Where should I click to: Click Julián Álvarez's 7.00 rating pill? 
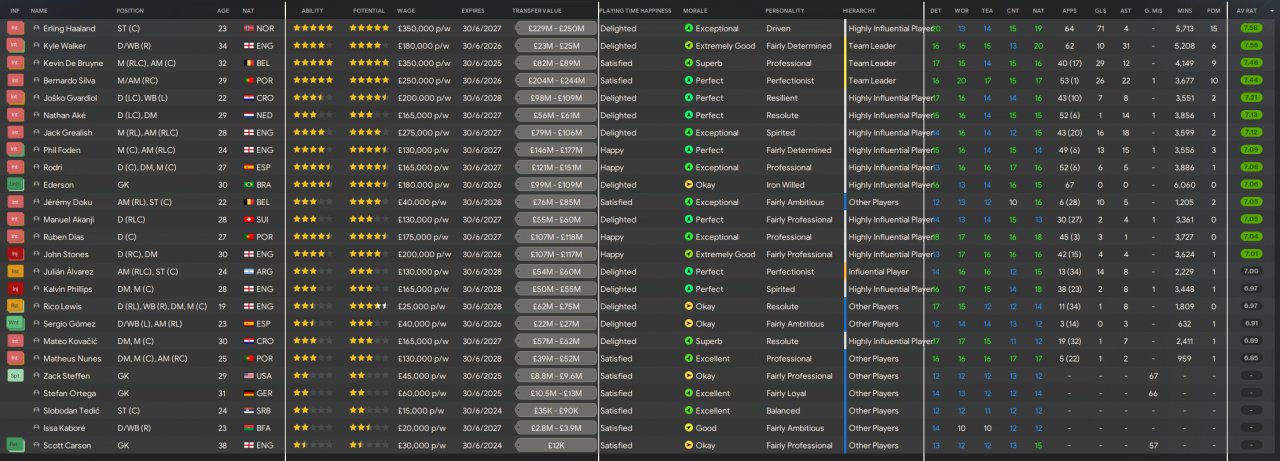point(1250,272)
